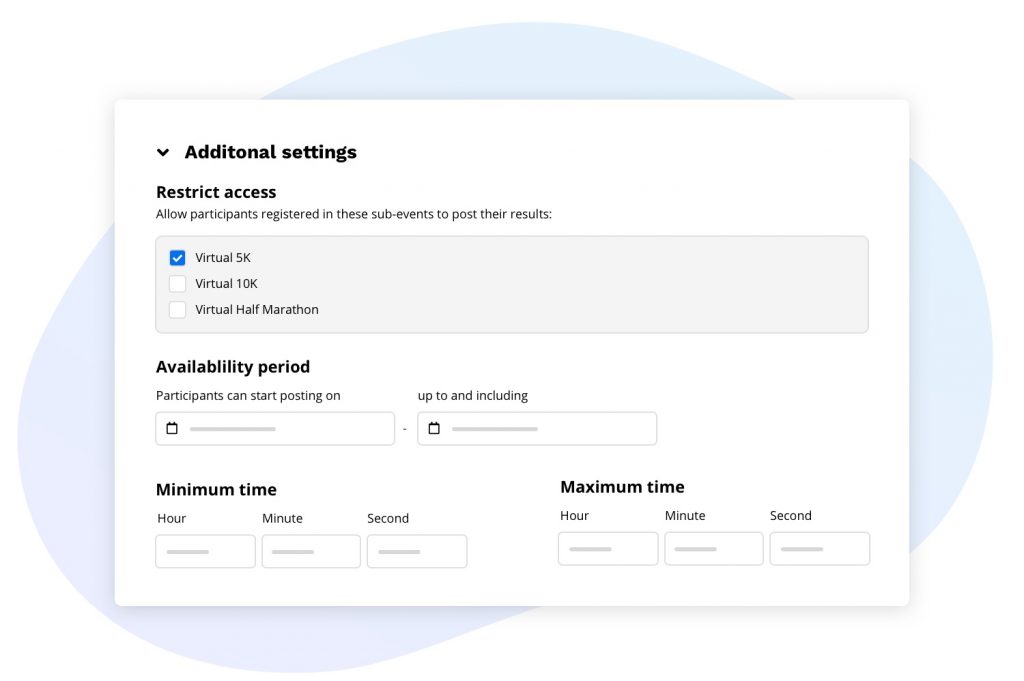
Task: Click the end date calendar icon
Action: (x=434, y=429)
